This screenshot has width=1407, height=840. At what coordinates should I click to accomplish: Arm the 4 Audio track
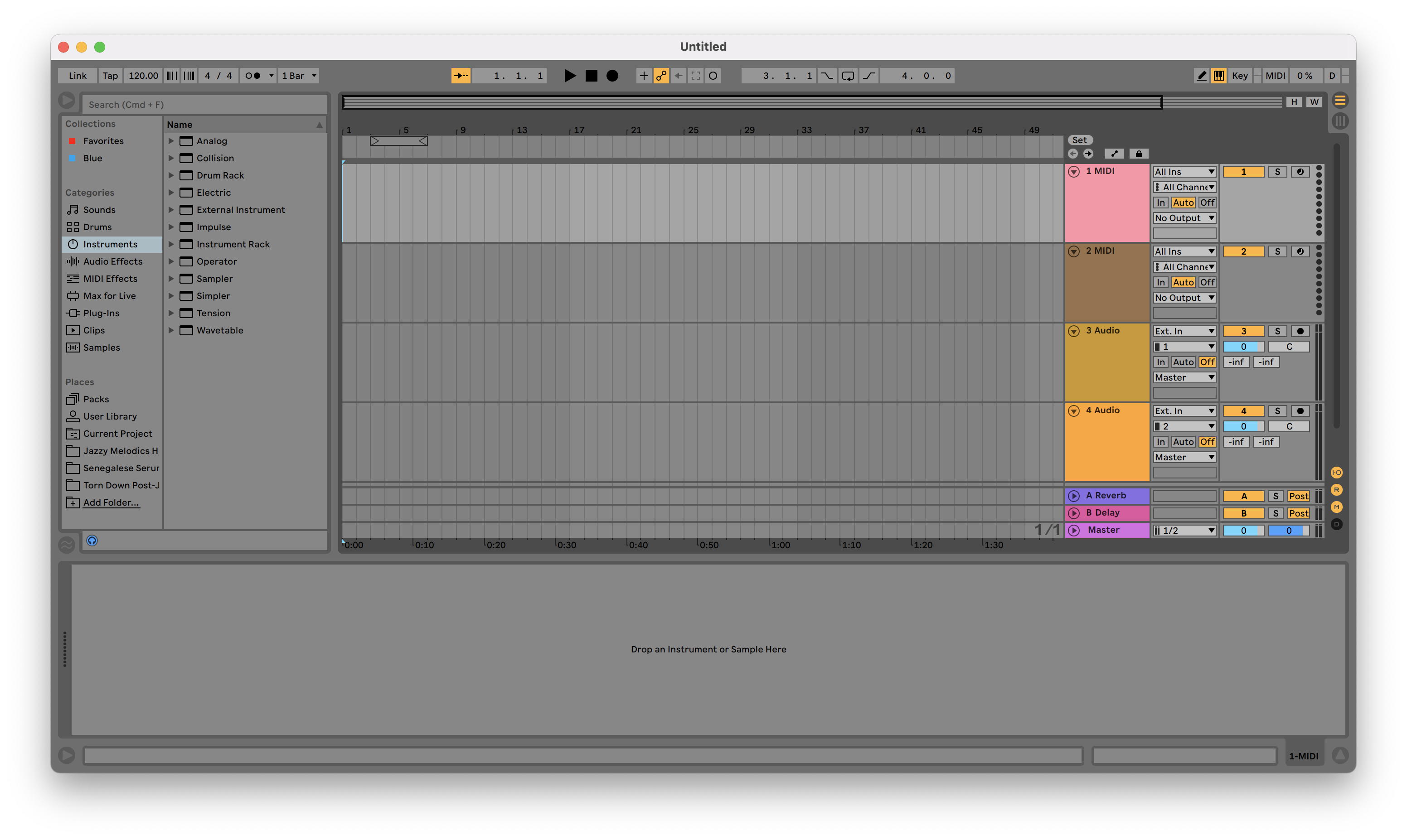coord(1300,411)
